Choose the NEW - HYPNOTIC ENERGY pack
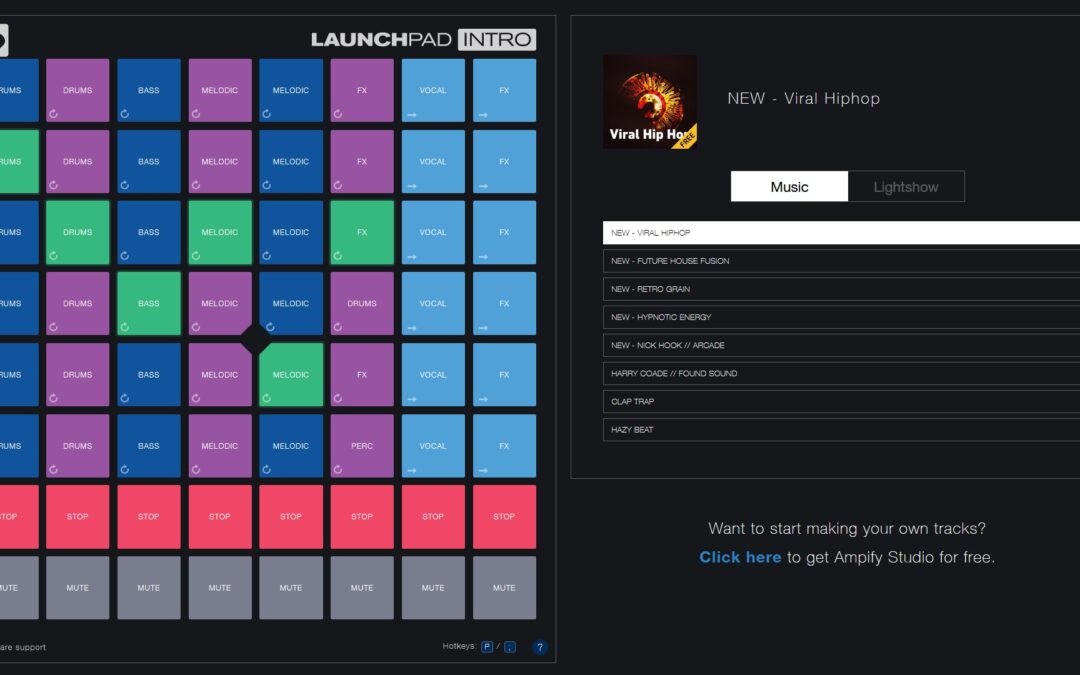The width and height of the screenshot is (1080, 675). [x=841, y=318]
